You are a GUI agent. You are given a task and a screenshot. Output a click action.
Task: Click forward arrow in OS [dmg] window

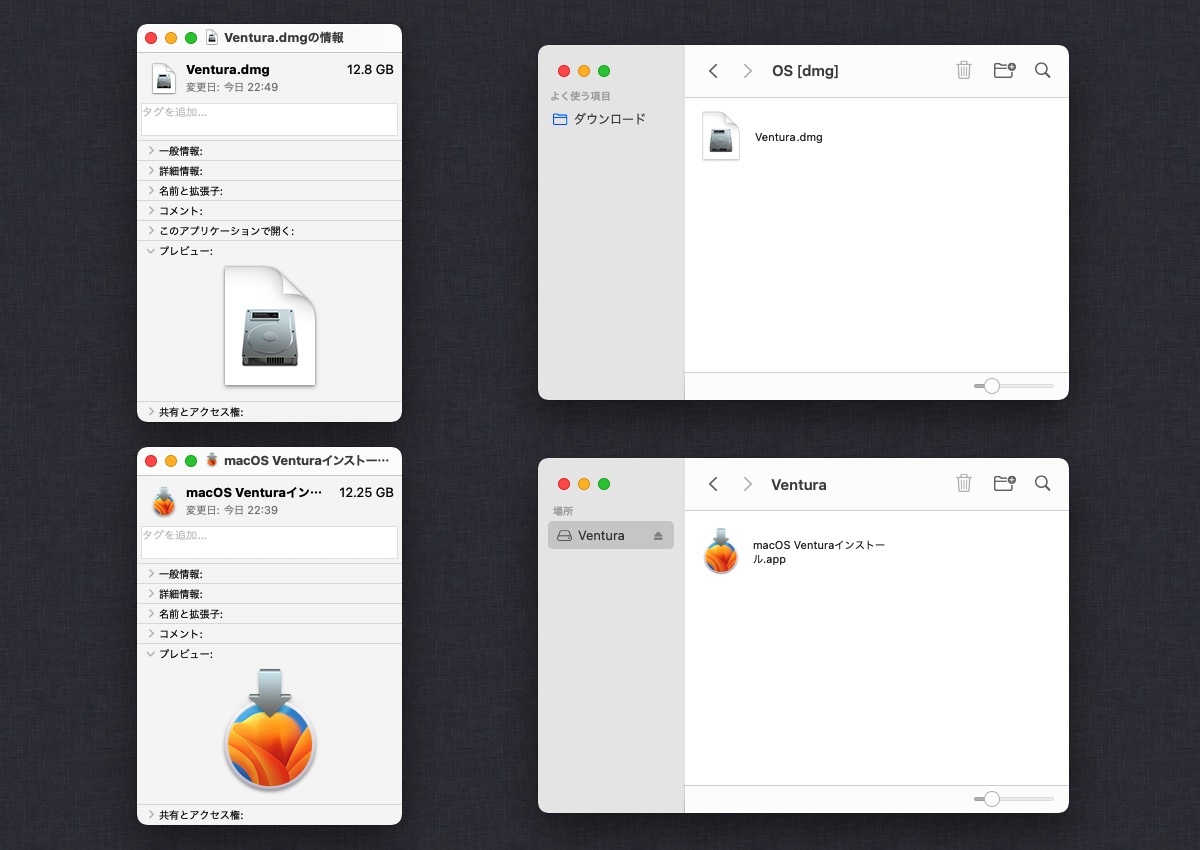coord(748,71)
